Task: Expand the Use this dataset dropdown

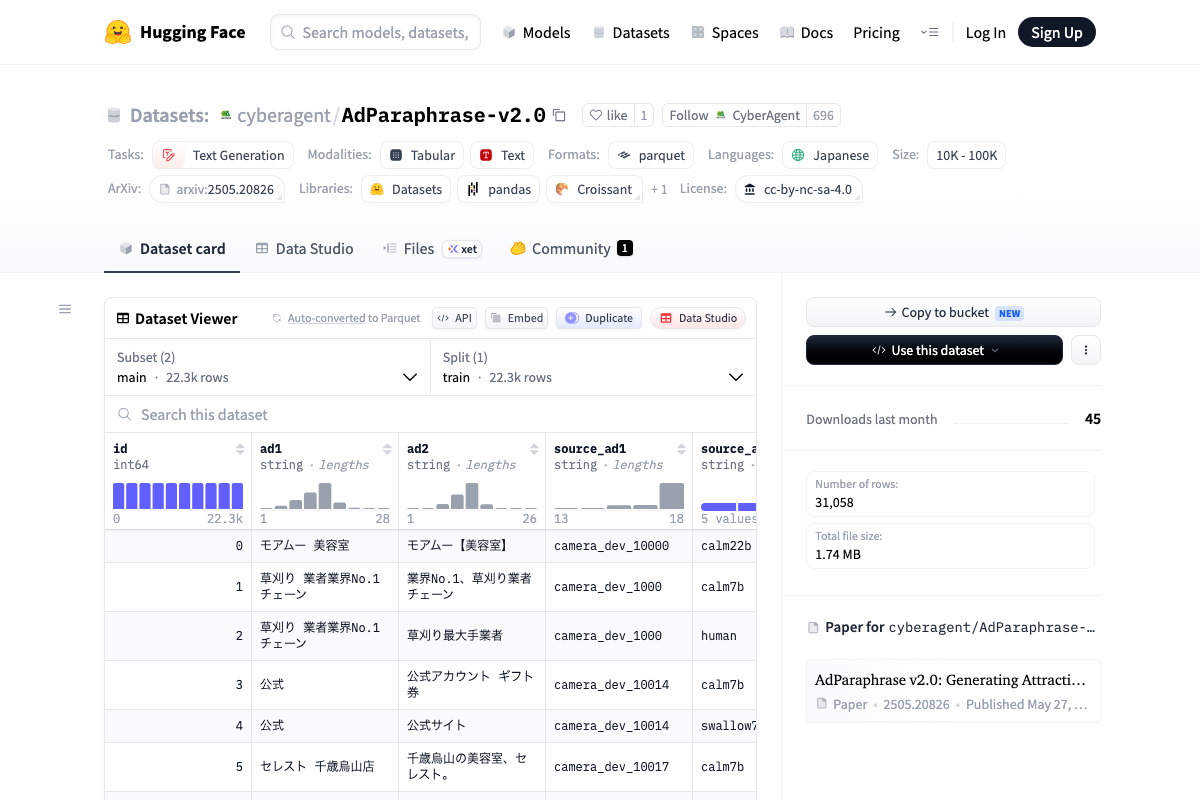Action: click(934, 350)
